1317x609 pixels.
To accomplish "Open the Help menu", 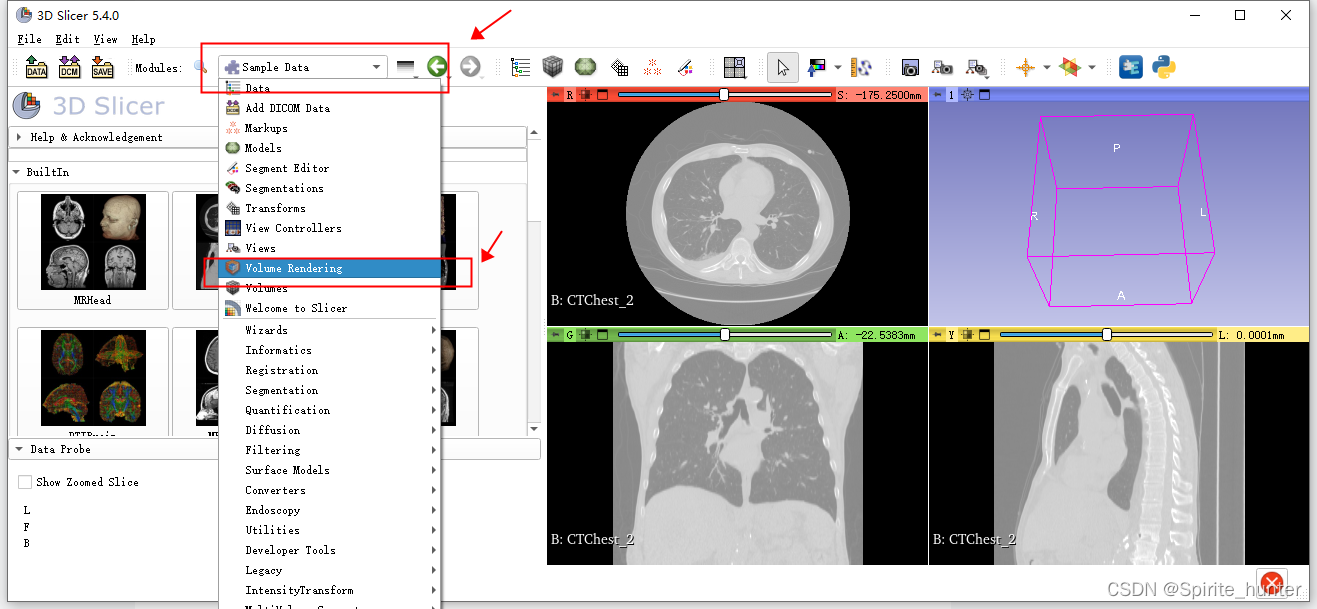I will (143, 39).
